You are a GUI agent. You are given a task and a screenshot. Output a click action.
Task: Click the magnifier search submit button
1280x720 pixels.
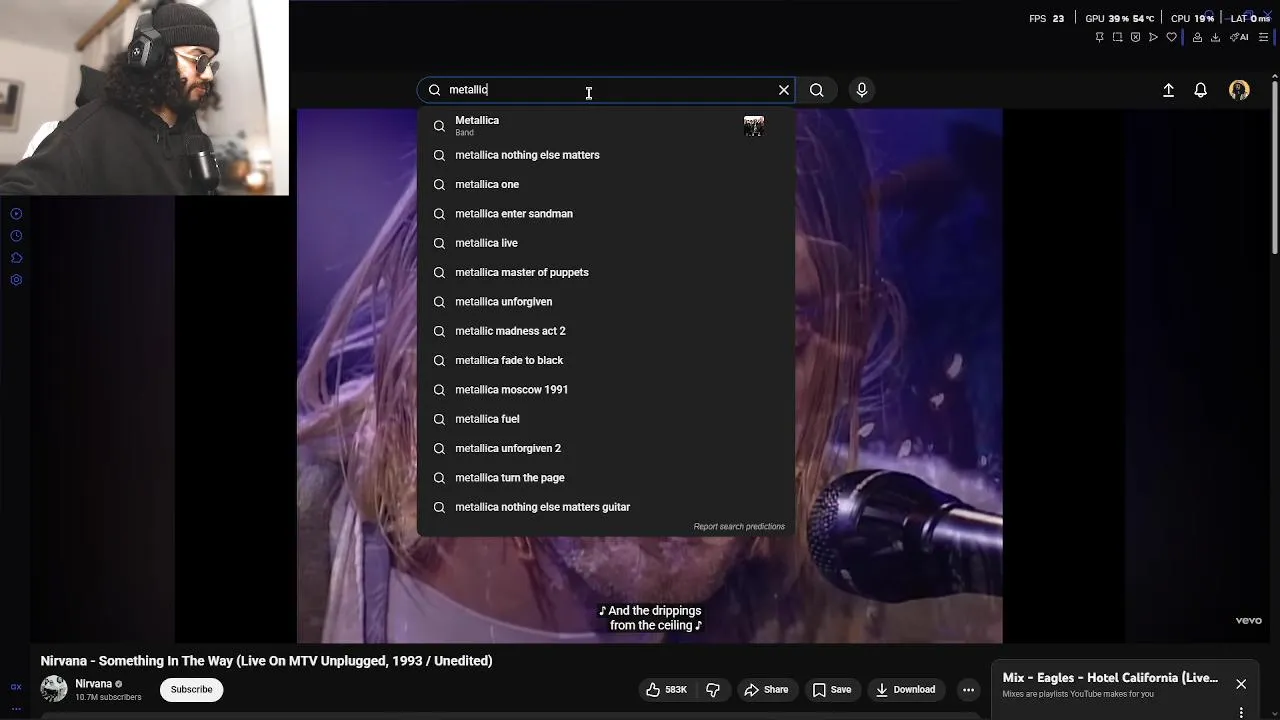tap(817, 90)
